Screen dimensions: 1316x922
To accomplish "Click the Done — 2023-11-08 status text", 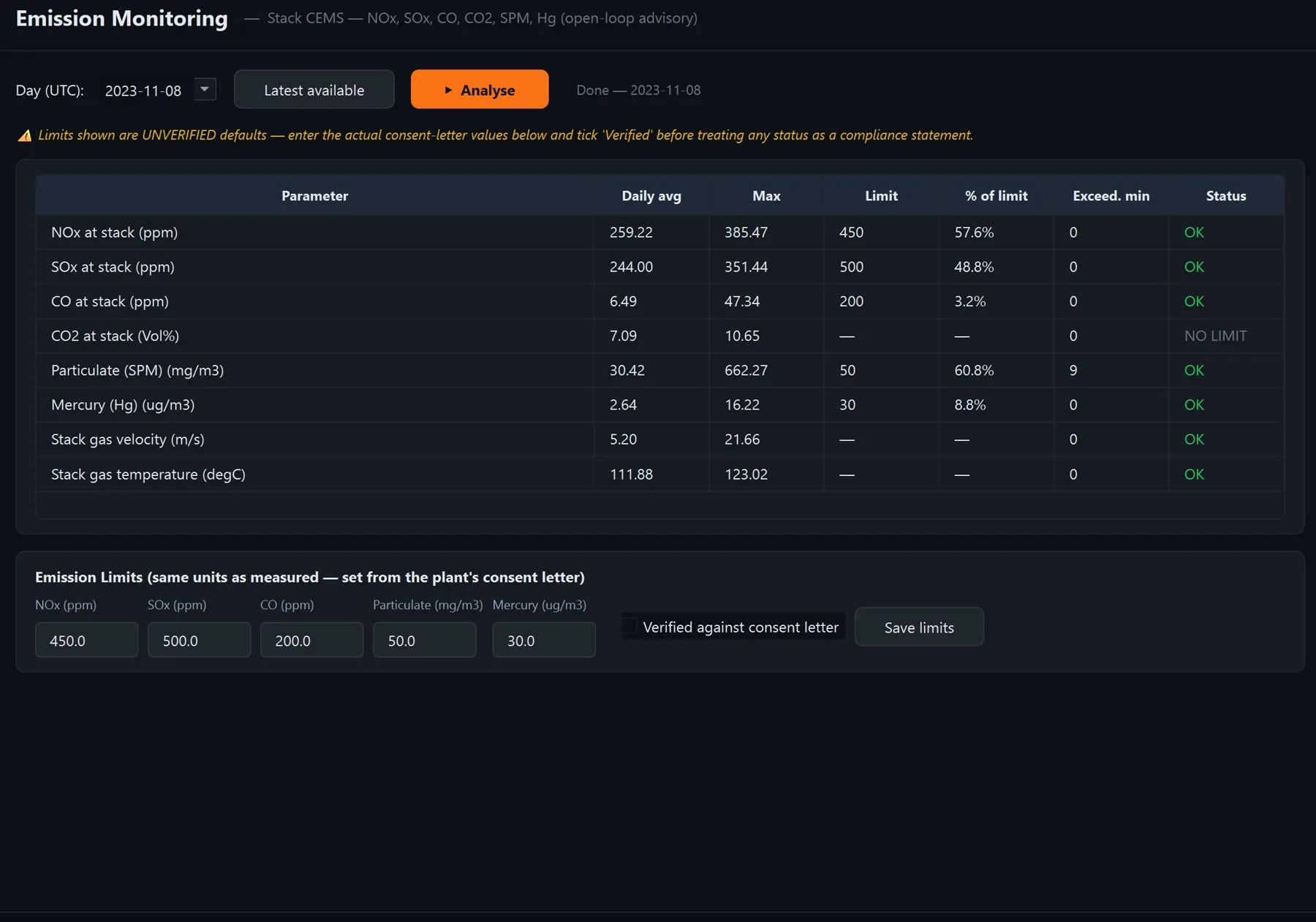I will click(x=638, y=90).
